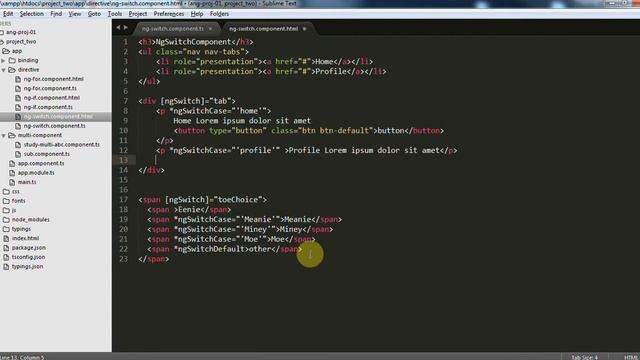640x360 pixels.
Task: Open the Help menu
Action: pos(197,13)
